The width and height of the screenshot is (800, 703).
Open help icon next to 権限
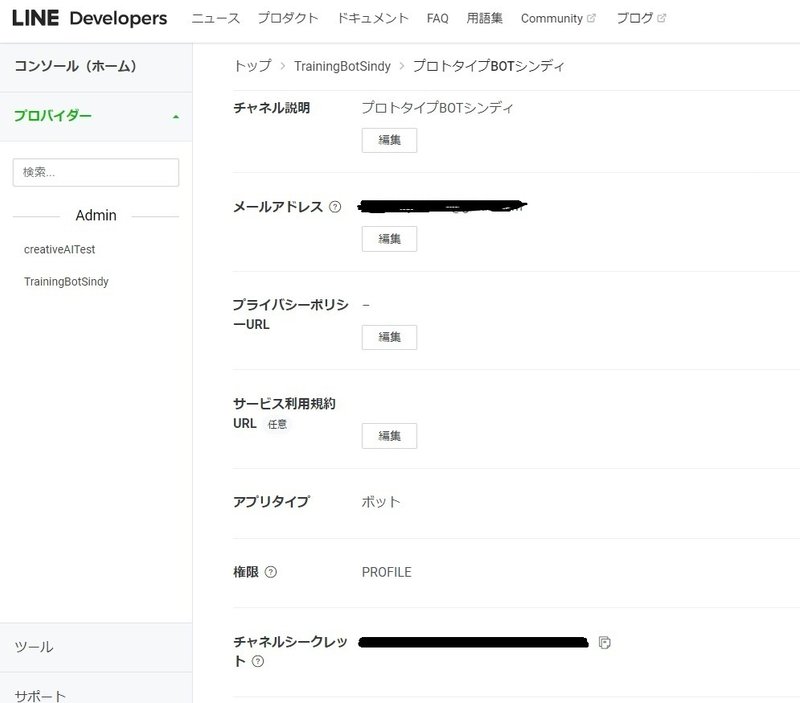[x=271, y=572]
